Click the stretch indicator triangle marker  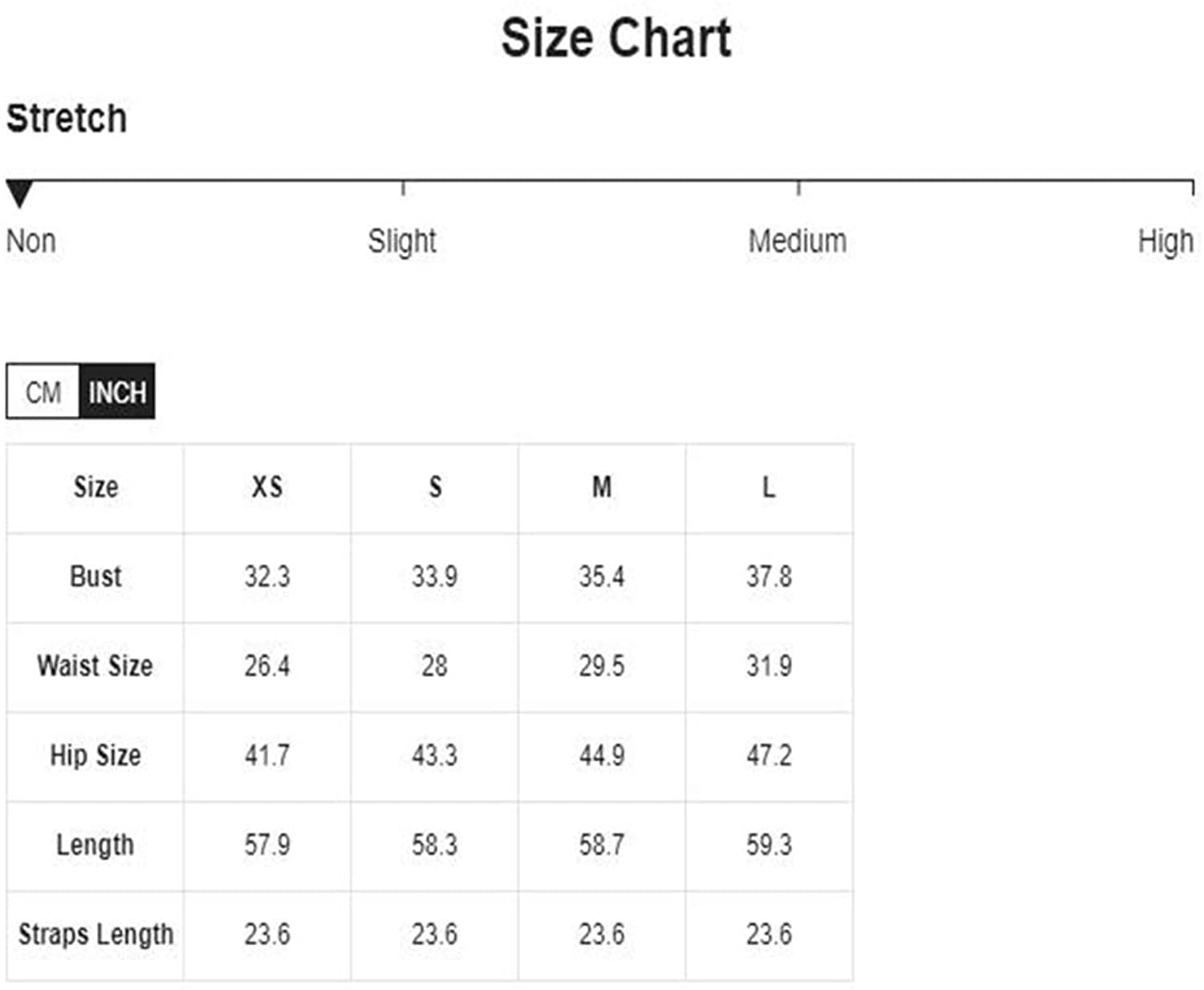[x=19, y=194]
